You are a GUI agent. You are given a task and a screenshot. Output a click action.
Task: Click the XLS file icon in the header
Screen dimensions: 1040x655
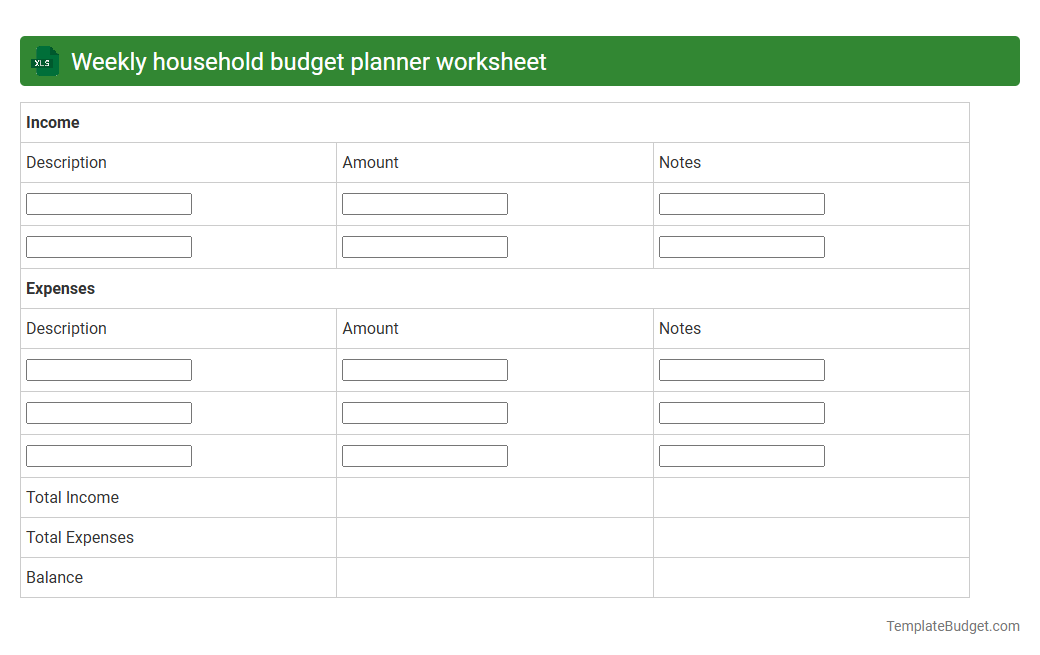[x=44, y=61]
